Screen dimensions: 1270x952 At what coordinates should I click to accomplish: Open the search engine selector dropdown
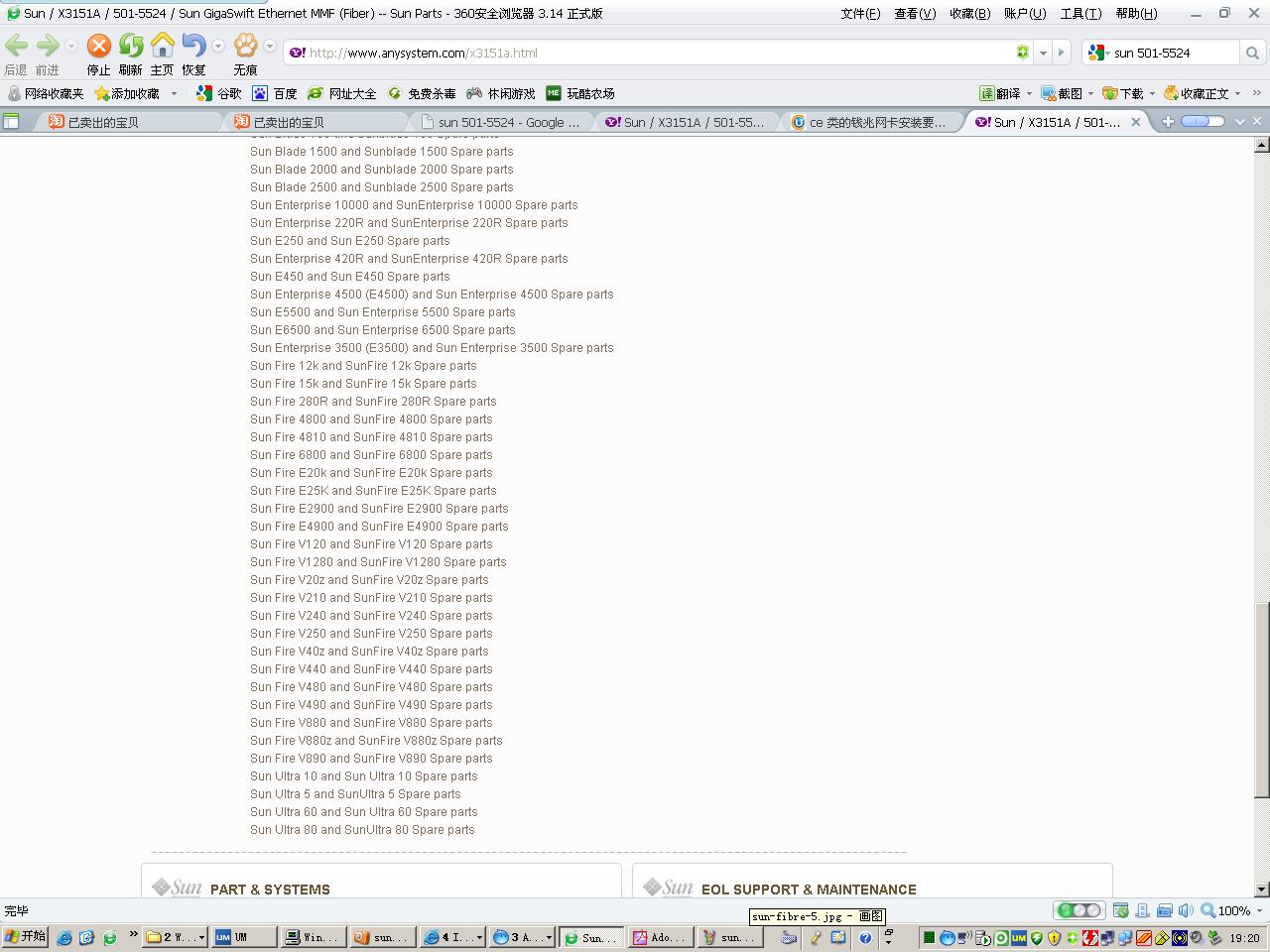click(1096, 53)
